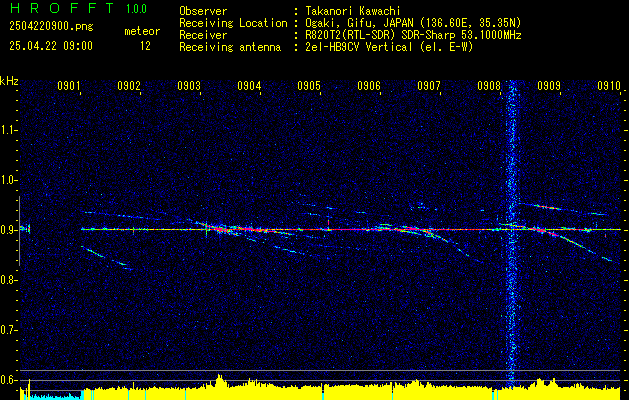This screenshot has width=629, height=400.
Task: Click the 0908 time marker
Action: pos(489,85)
